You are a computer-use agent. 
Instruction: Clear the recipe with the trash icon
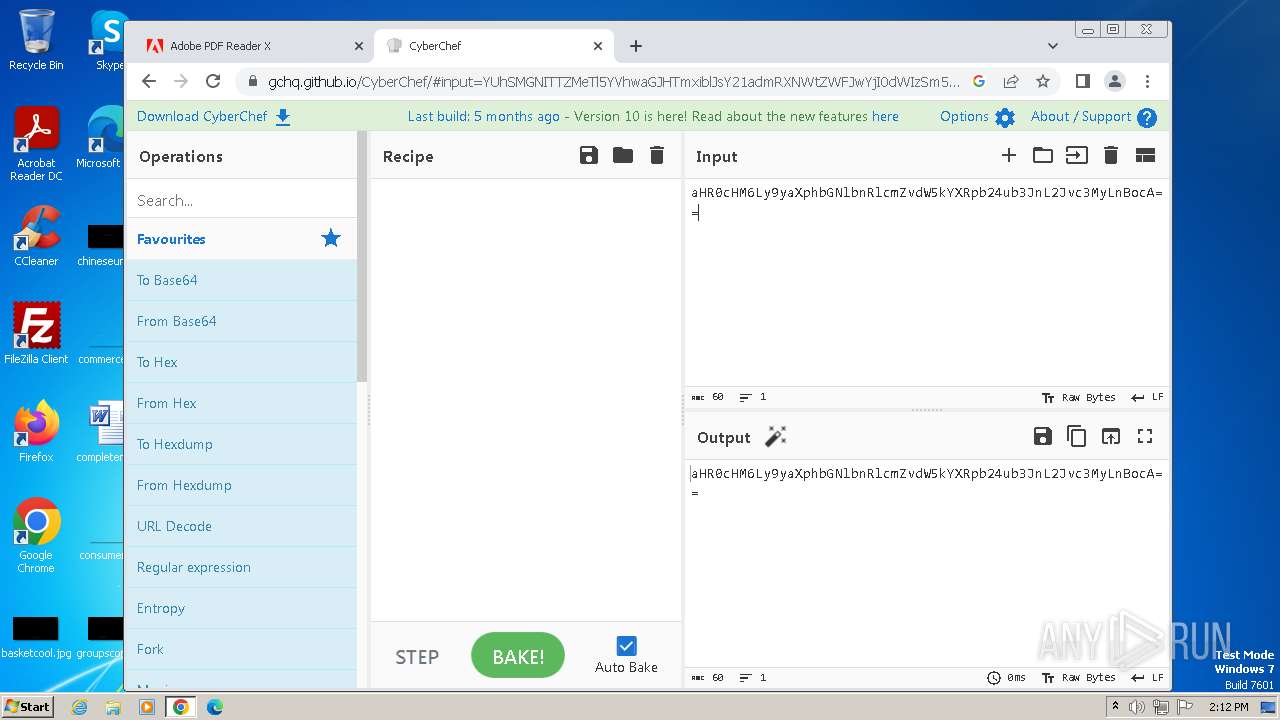pos(657,155)
